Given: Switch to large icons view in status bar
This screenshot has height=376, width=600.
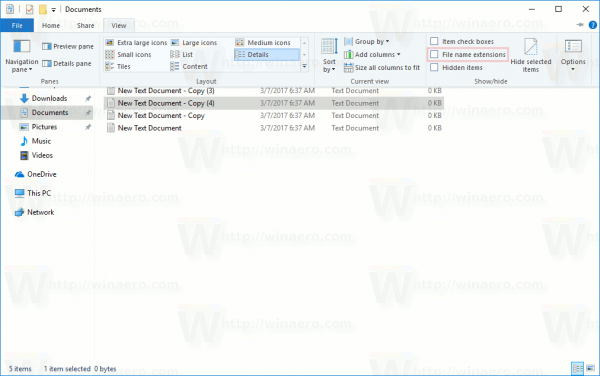Looking at the screenshot, I should pyautogui.click(x=591, y=368).
